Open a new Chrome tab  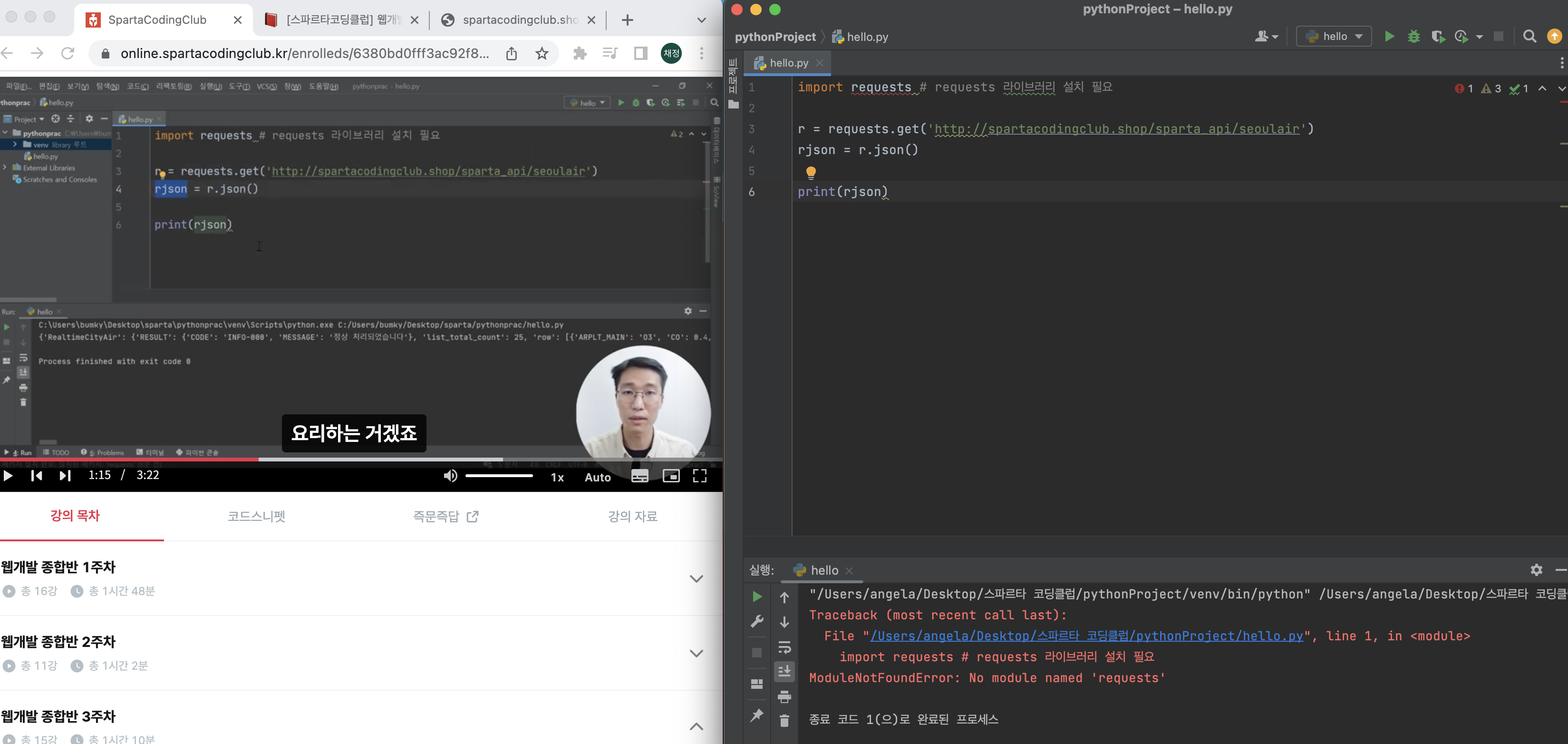(627, 20)
